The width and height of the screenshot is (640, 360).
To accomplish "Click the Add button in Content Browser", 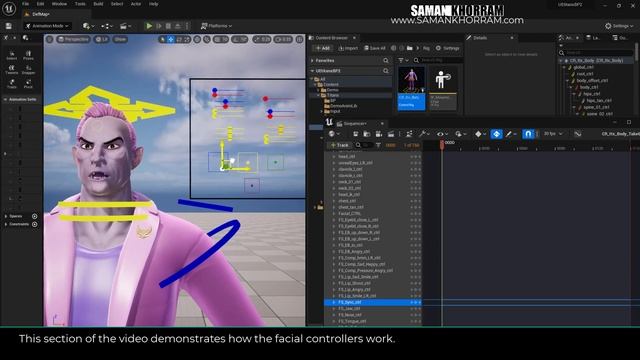I will pyautogui.click(x=322, y=48).
